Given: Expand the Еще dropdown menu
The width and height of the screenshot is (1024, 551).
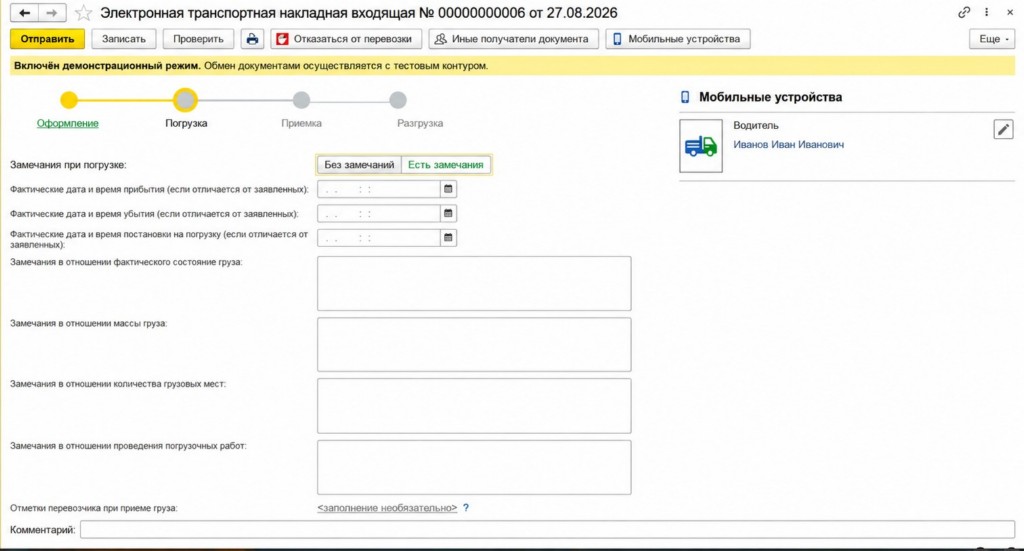Looking at the screenshot, I should pos(993,39).
